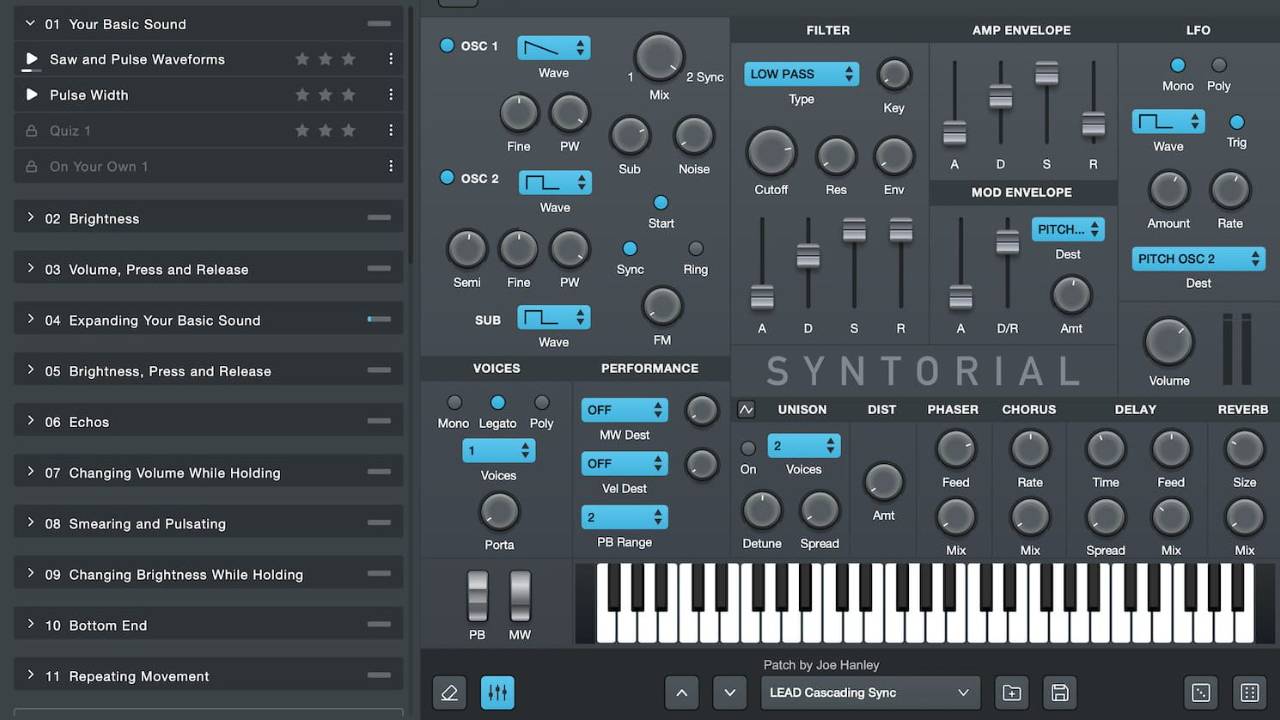
Task: Open the PITCH OSC 2 LFO Dest dropdown
Action: coord(1199,259)
